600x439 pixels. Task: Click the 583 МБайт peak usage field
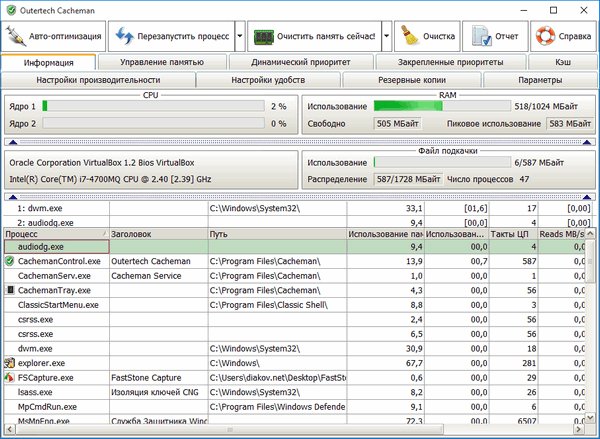point(570,124)
